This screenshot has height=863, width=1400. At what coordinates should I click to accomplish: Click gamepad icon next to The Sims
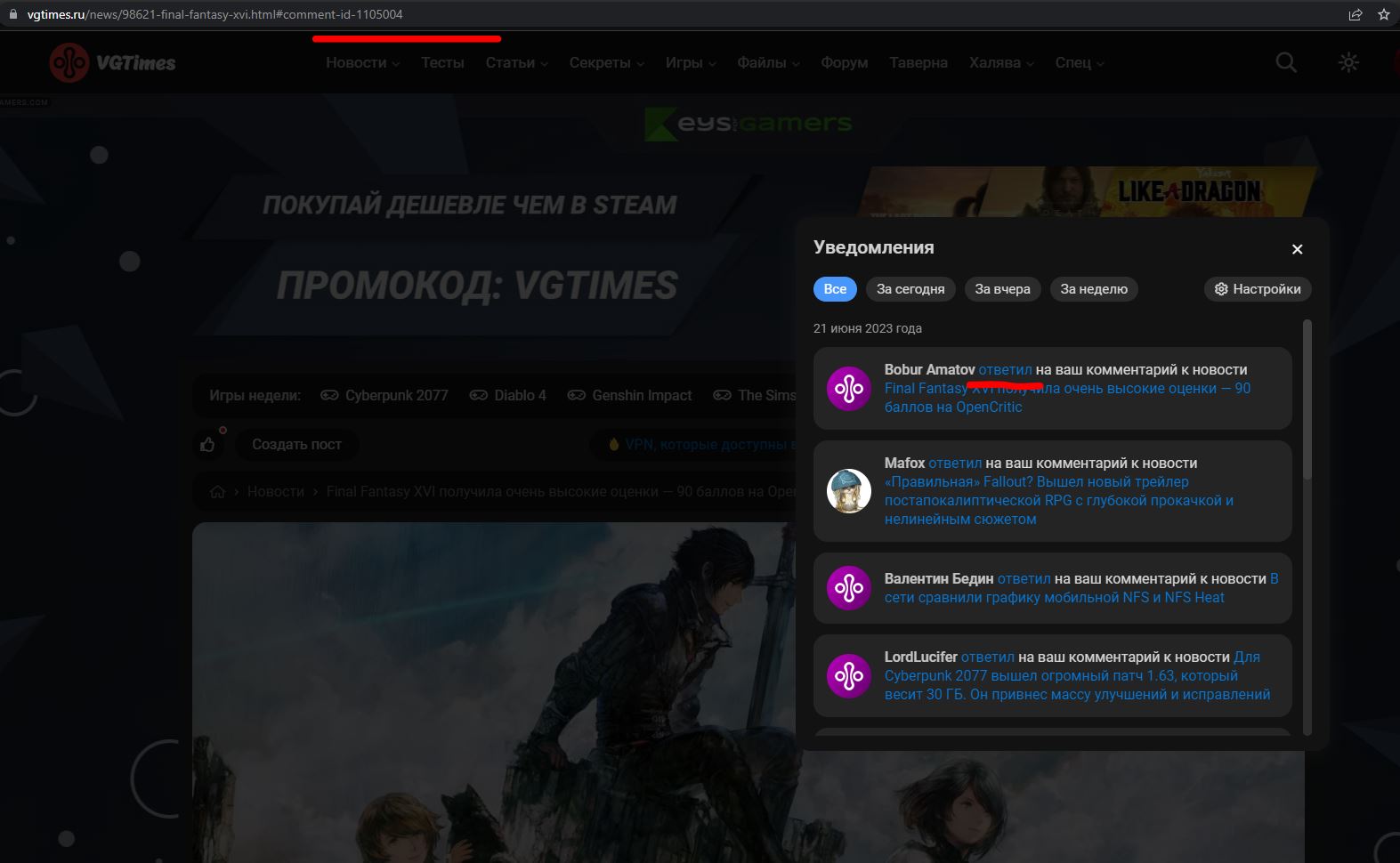(x=723, y=395)
